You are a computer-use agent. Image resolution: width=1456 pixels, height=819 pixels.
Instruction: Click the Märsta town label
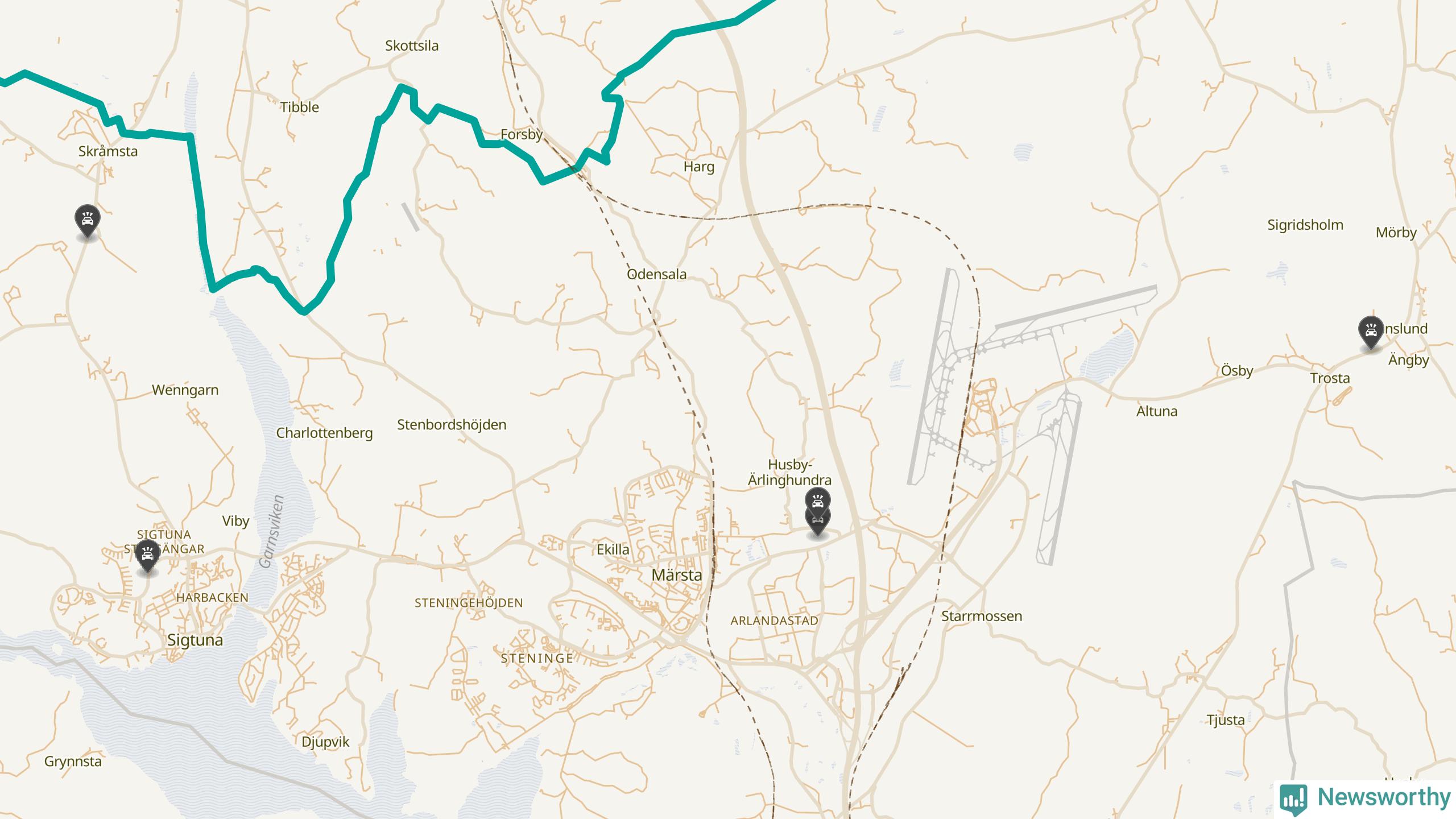click(x=677, y=575)
